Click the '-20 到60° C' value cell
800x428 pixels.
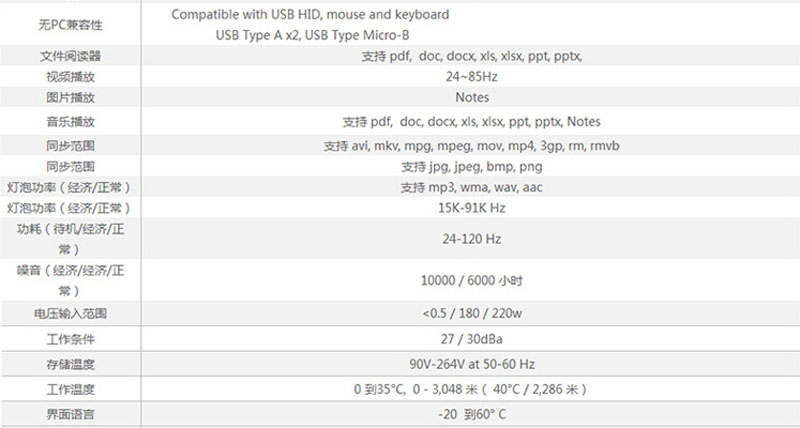coord(471,413)
